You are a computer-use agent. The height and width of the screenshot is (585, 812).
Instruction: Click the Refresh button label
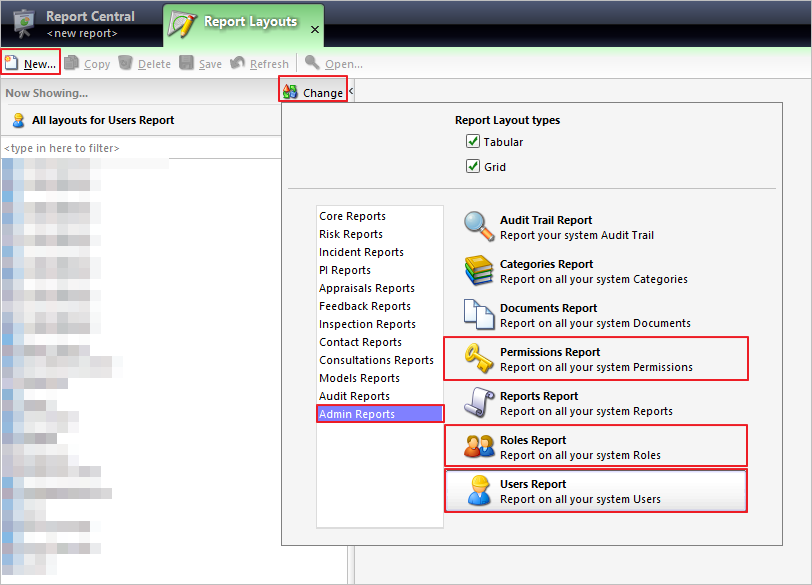[x=269, y=64]
